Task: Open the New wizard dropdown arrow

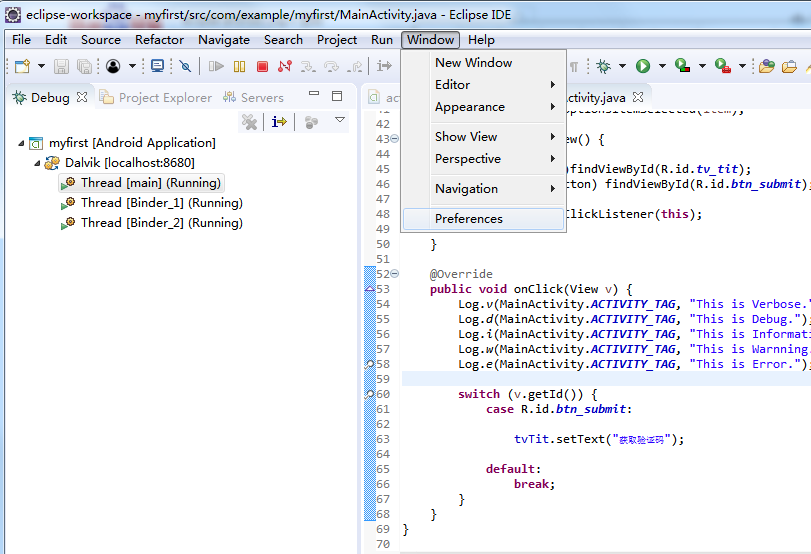Action: click(41, 66)
